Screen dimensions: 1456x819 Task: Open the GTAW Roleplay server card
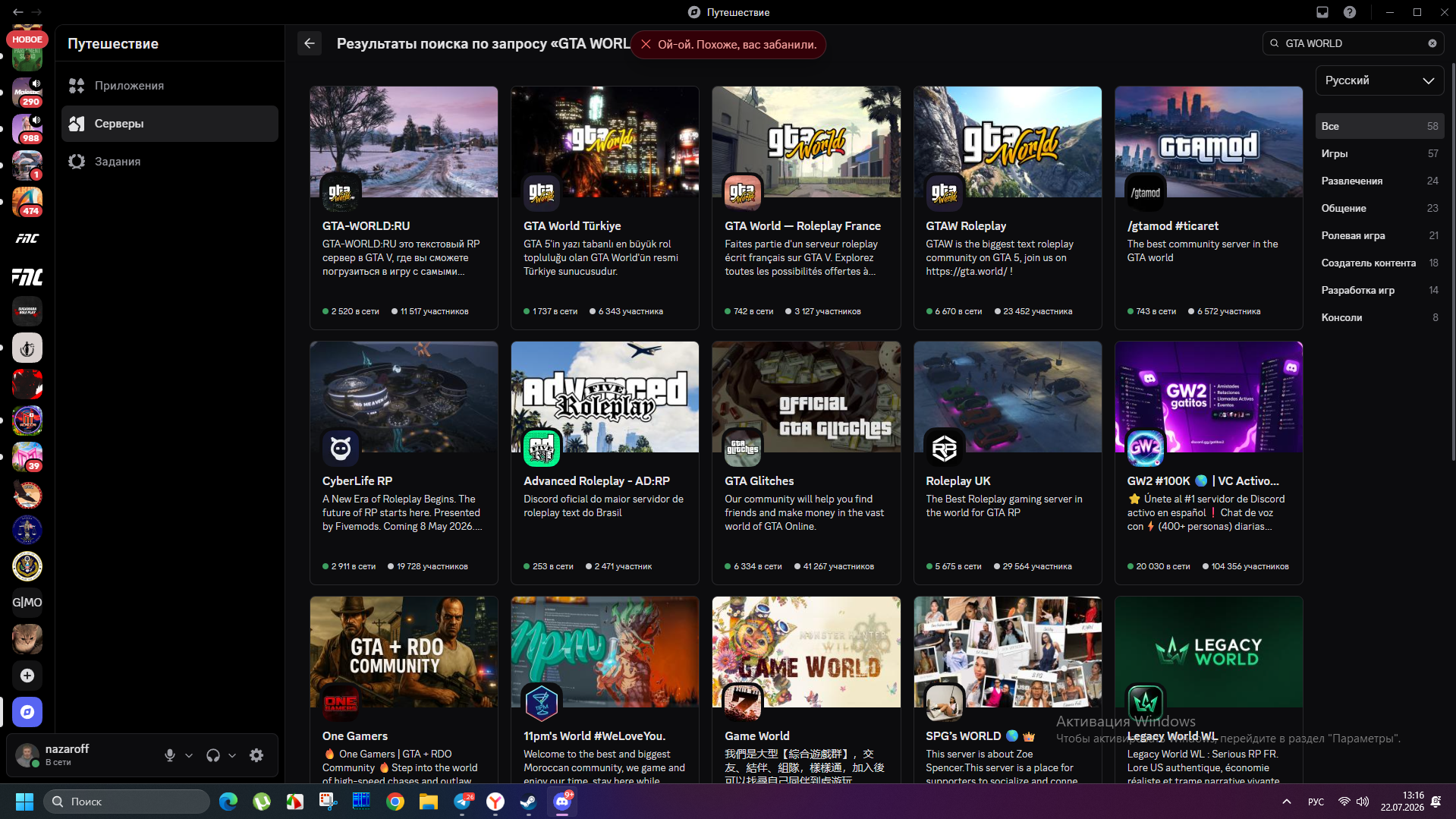click(1008, 208)
